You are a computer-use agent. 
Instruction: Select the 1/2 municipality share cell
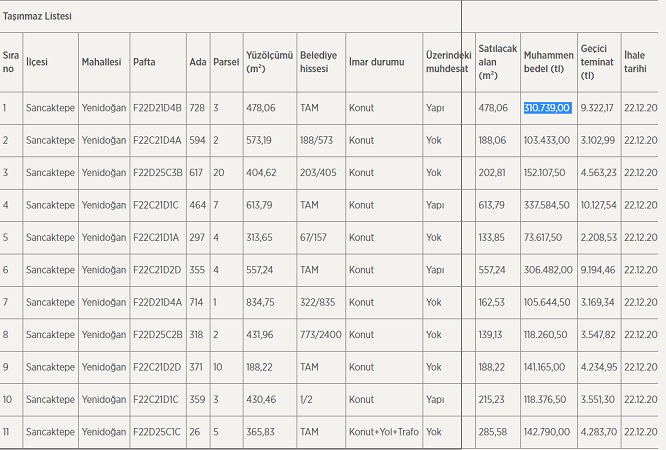(306, 400)
